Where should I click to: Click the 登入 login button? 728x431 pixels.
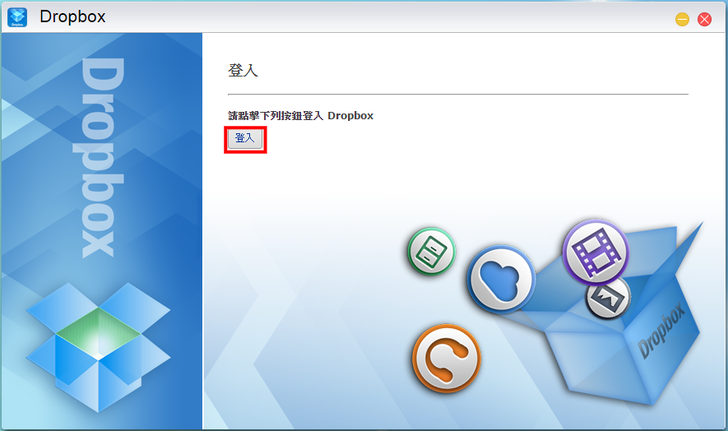[x=245, y=138]
